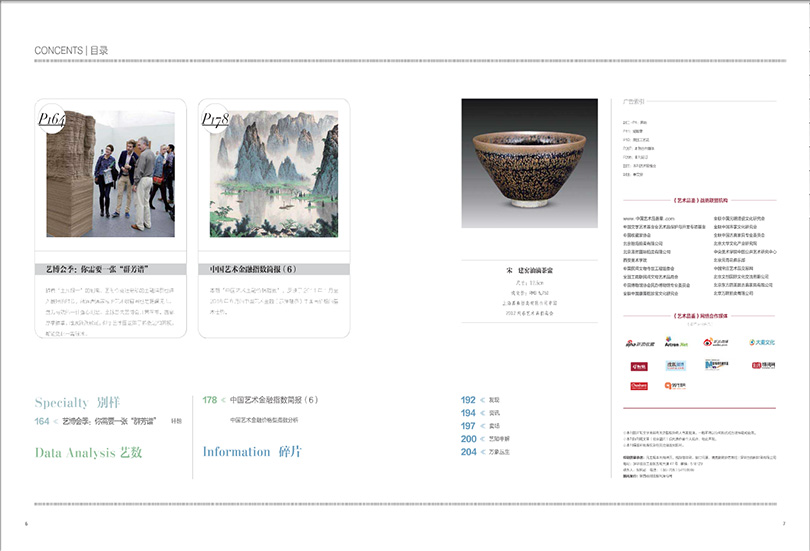810x551 pixels.
Task: Open the landscape mountain painting thumbnail
Action: pos(274,174)
